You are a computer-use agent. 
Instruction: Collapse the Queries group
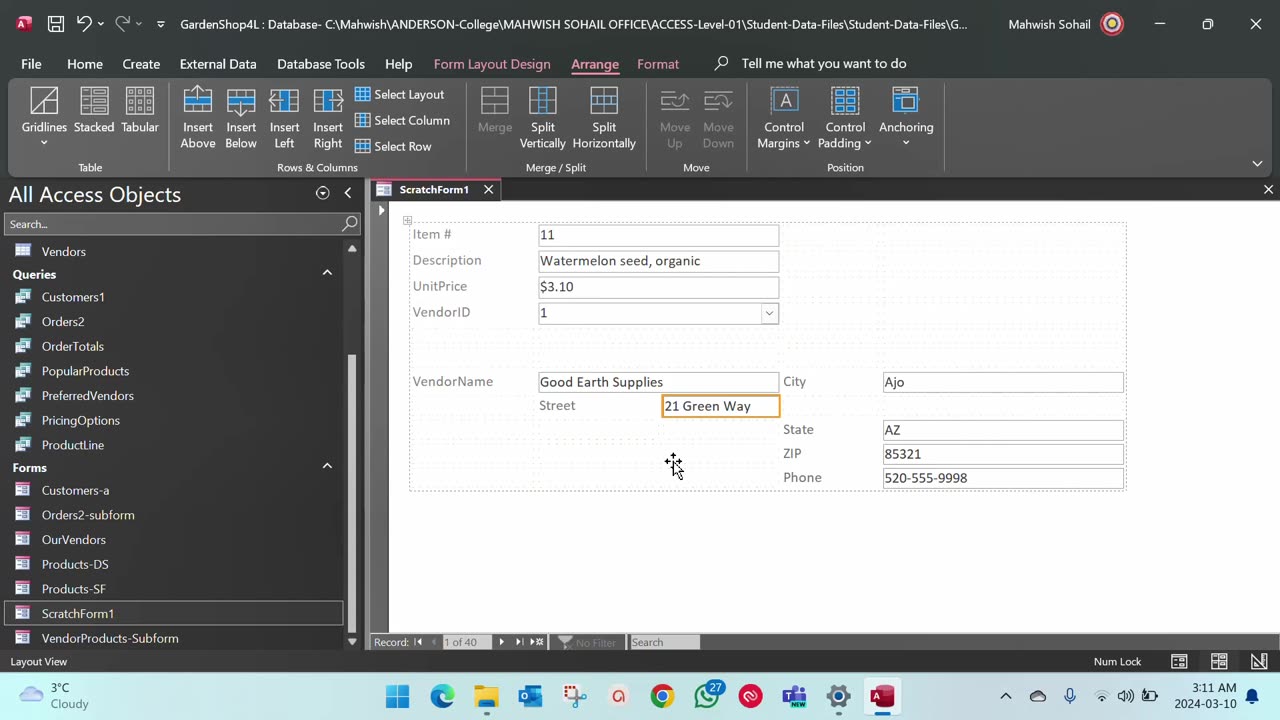tap(327, 273)
